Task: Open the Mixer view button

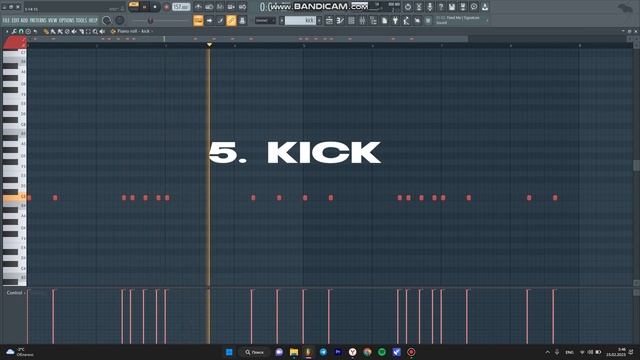Action: 362,20
